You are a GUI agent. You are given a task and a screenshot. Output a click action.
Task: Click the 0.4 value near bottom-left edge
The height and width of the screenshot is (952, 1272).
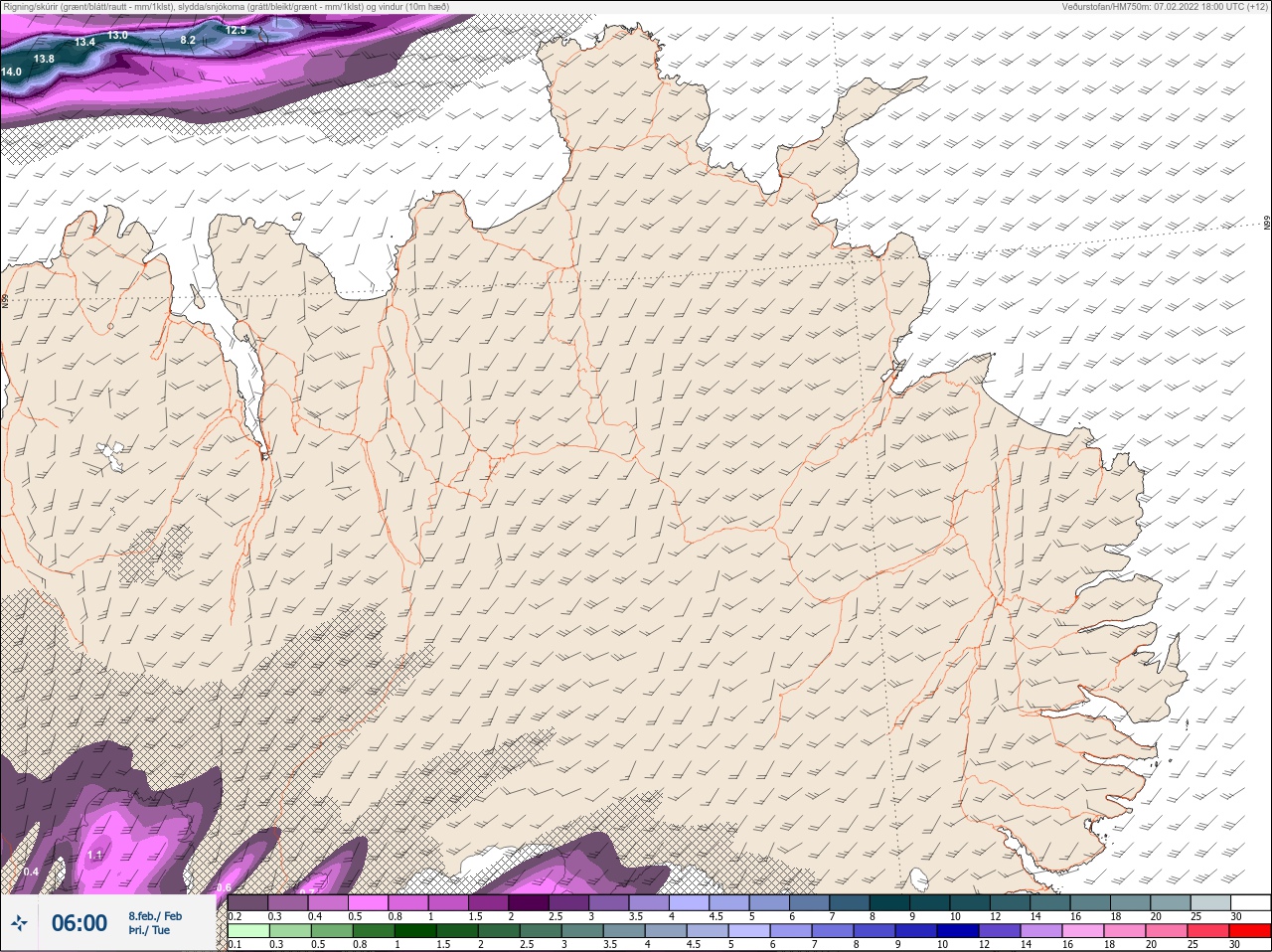(x=31, y=872)
